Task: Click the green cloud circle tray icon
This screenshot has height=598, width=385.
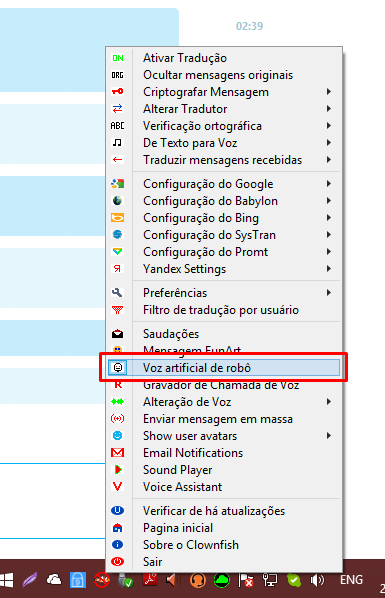Action: click(222, 580)
